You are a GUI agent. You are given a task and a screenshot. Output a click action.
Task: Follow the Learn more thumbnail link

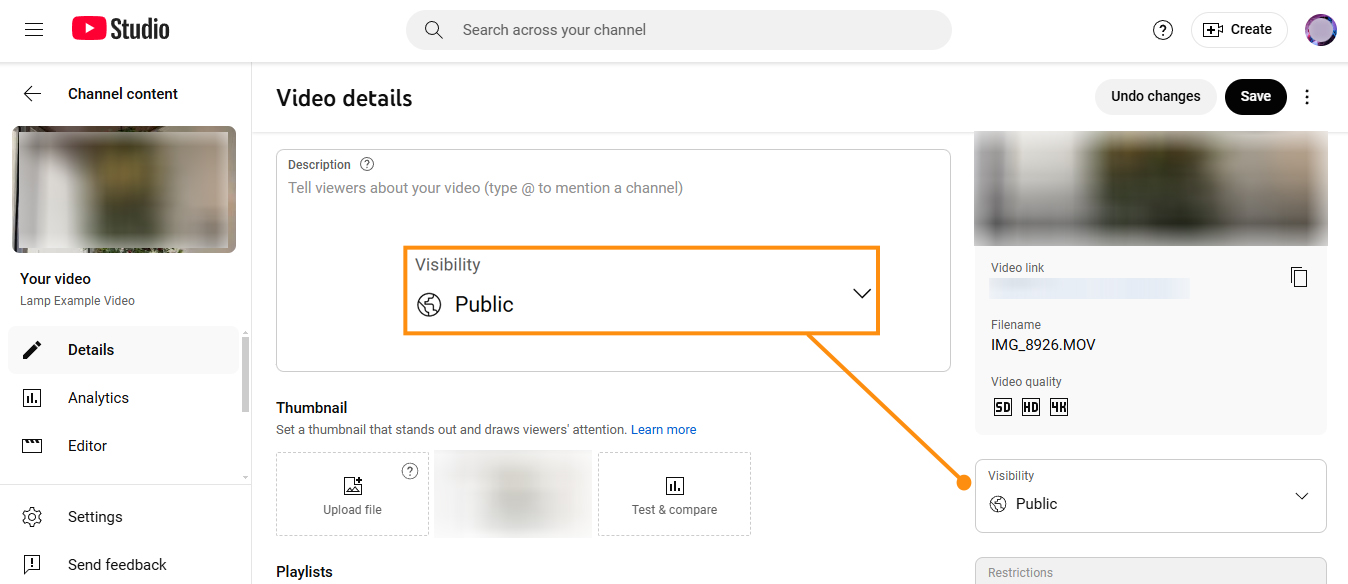(x=663, y=430)
